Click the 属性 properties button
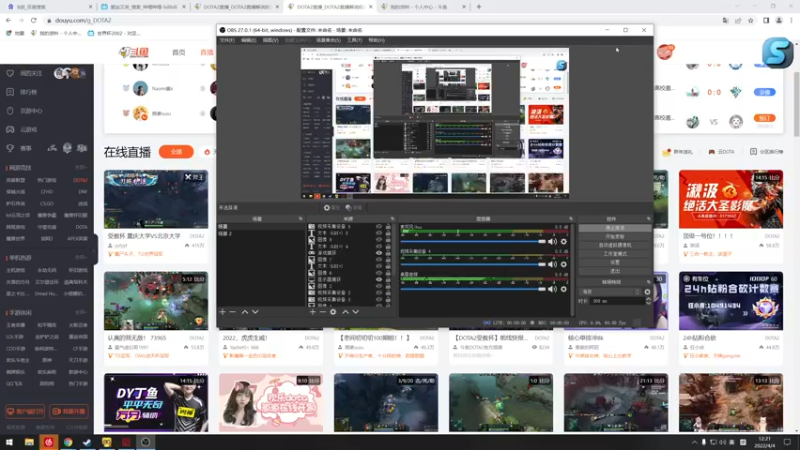 pos(332,208)
